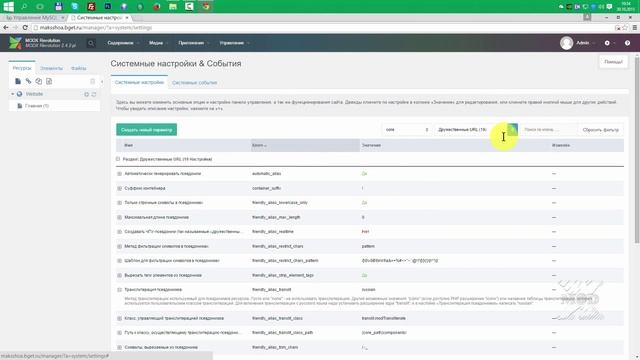Open the Управление top menu

coord(234,43)
